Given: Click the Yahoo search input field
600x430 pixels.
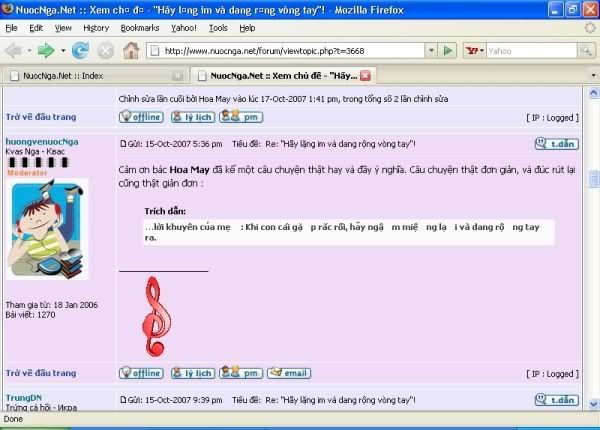Looking at the screenshot, I should tap(530, 50).
